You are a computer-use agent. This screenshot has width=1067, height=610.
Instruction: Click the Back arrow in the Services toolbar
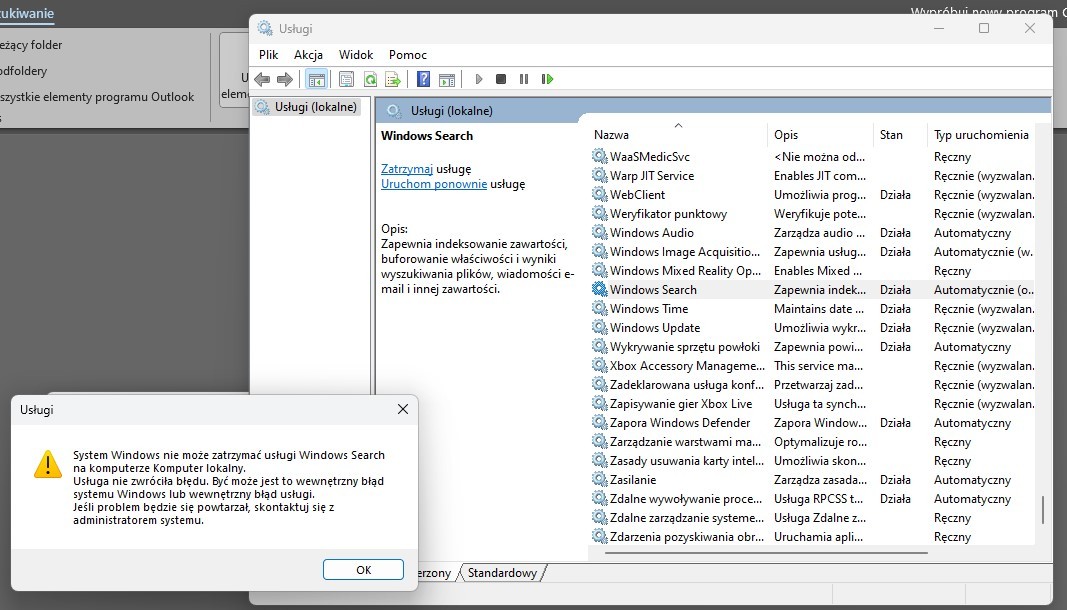(262, 79)
